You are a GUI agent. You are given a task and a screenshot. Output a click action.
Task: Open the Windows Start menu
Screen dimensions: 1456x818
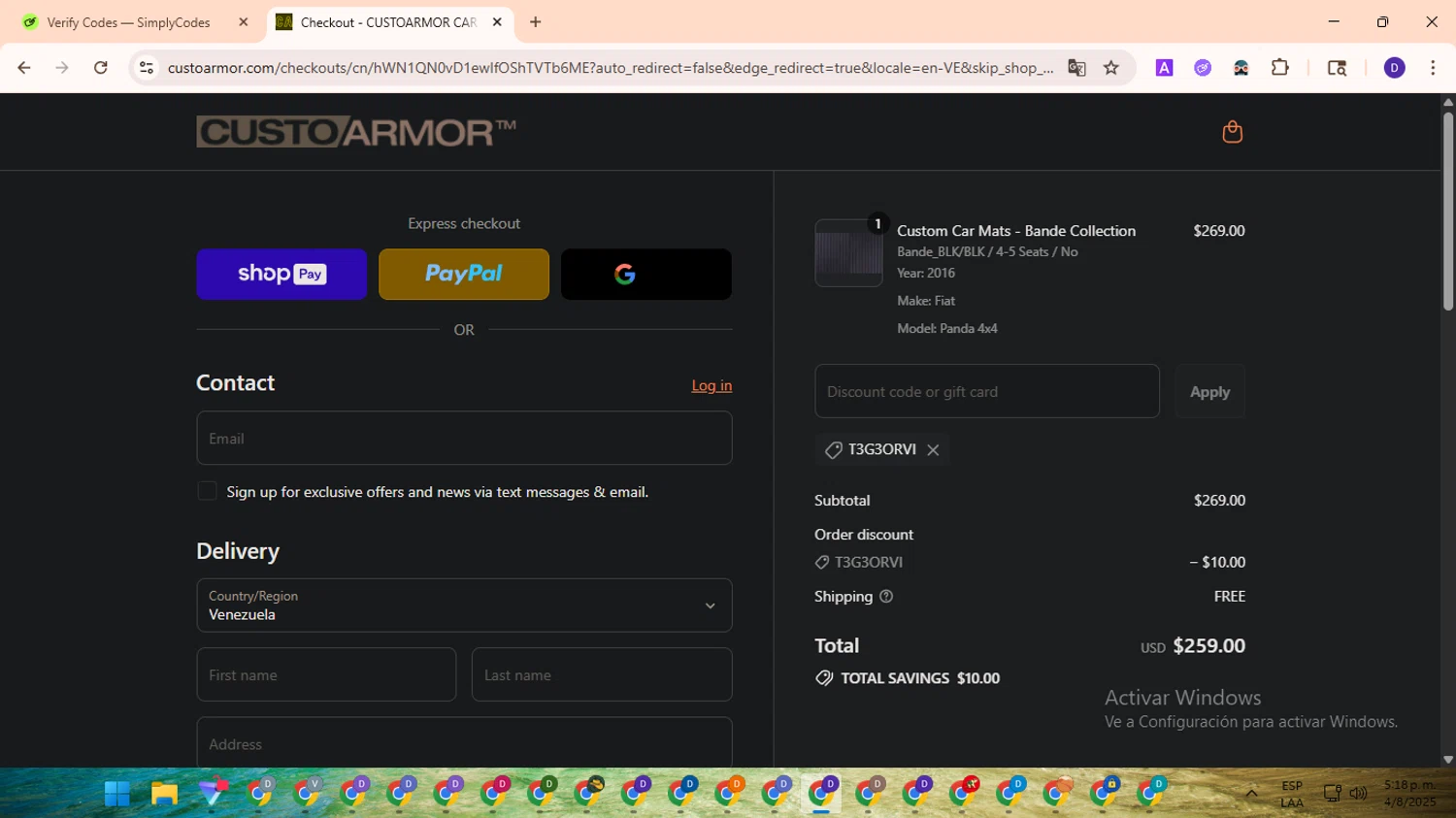tap(117, 794)
